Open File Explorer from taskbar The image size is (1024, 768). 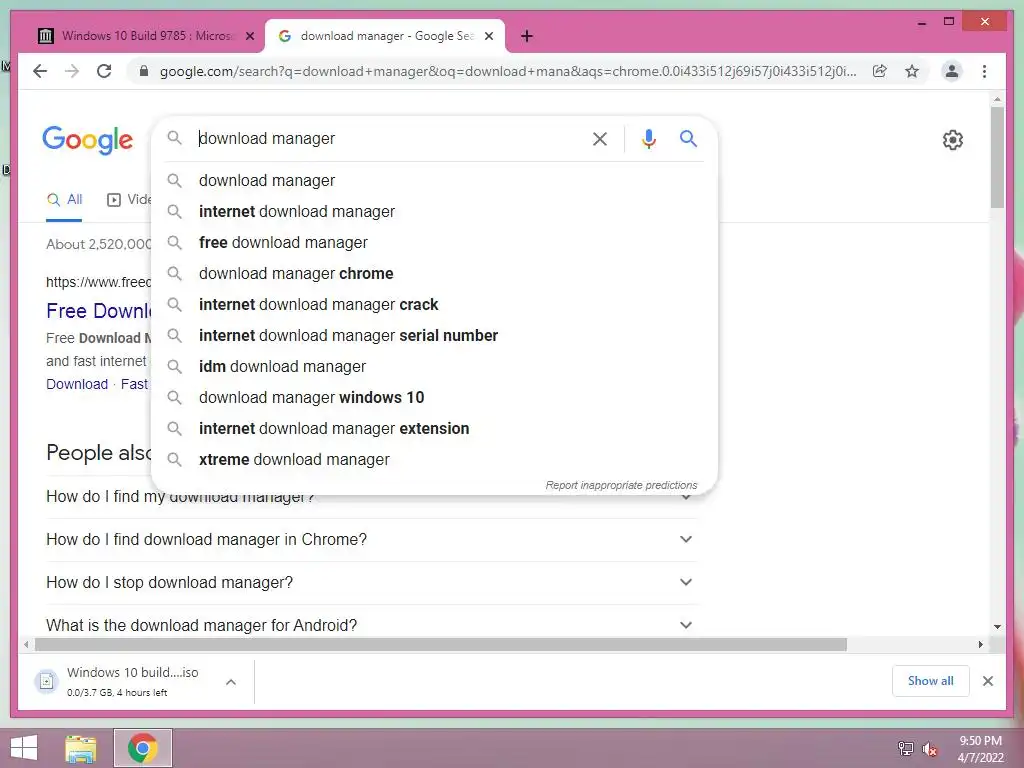tap(81, 748)
